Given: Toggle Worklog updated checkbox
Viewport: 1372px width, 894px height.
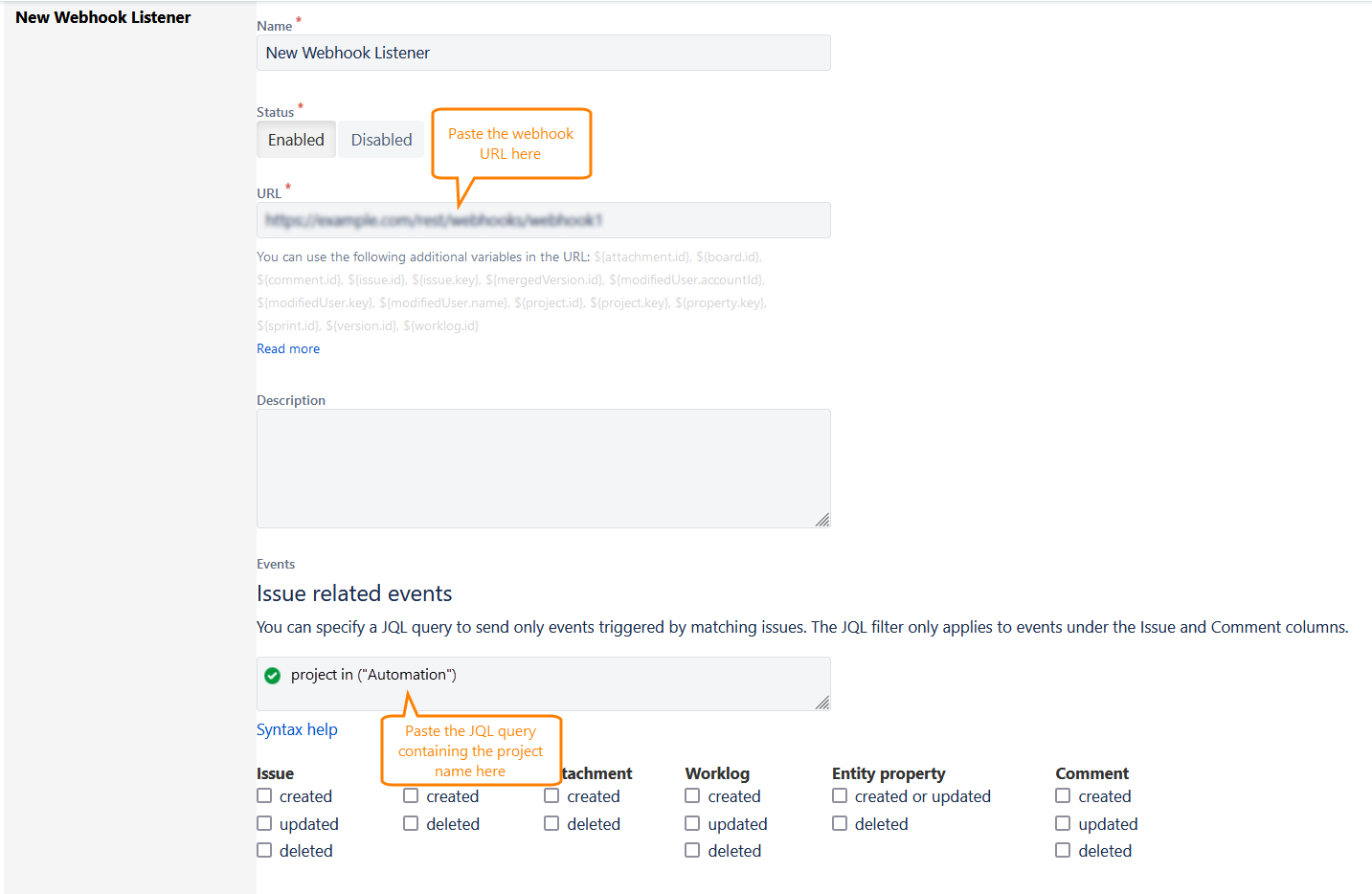Looking at the screenshot, I should [693, 824].
